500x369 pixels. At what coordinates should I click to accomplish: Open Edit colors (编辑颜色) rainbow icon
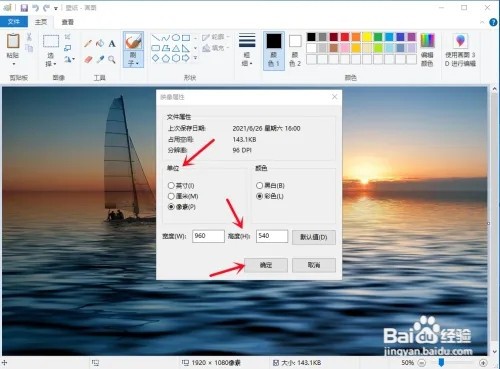click(427, 41)
